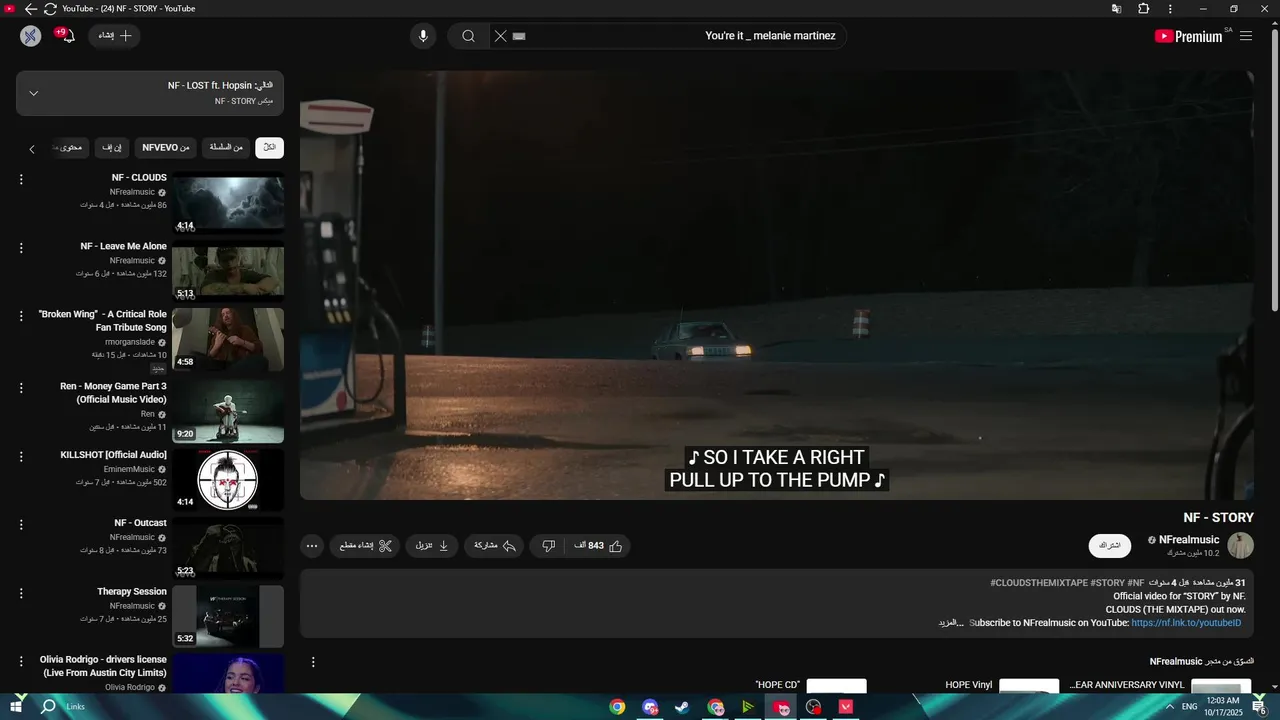Share the video with the share arrow button
Viewport: 1280px width, 720px height.
click(x=494, y=546)
